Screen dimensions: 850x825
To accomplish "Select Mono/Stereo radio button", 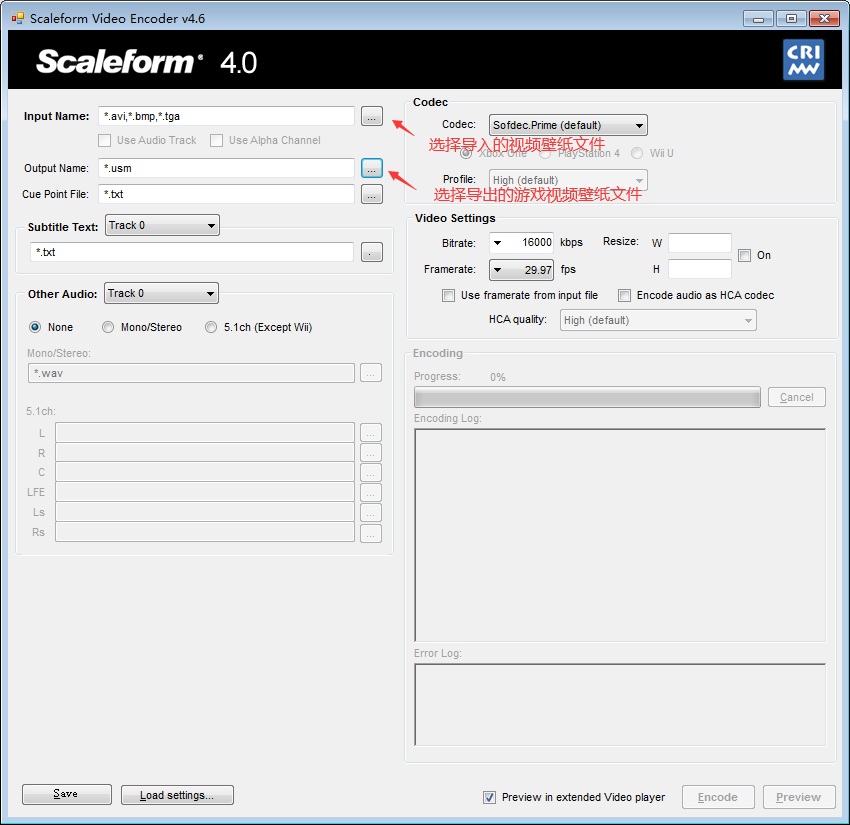I will click(x=108, y=327).
